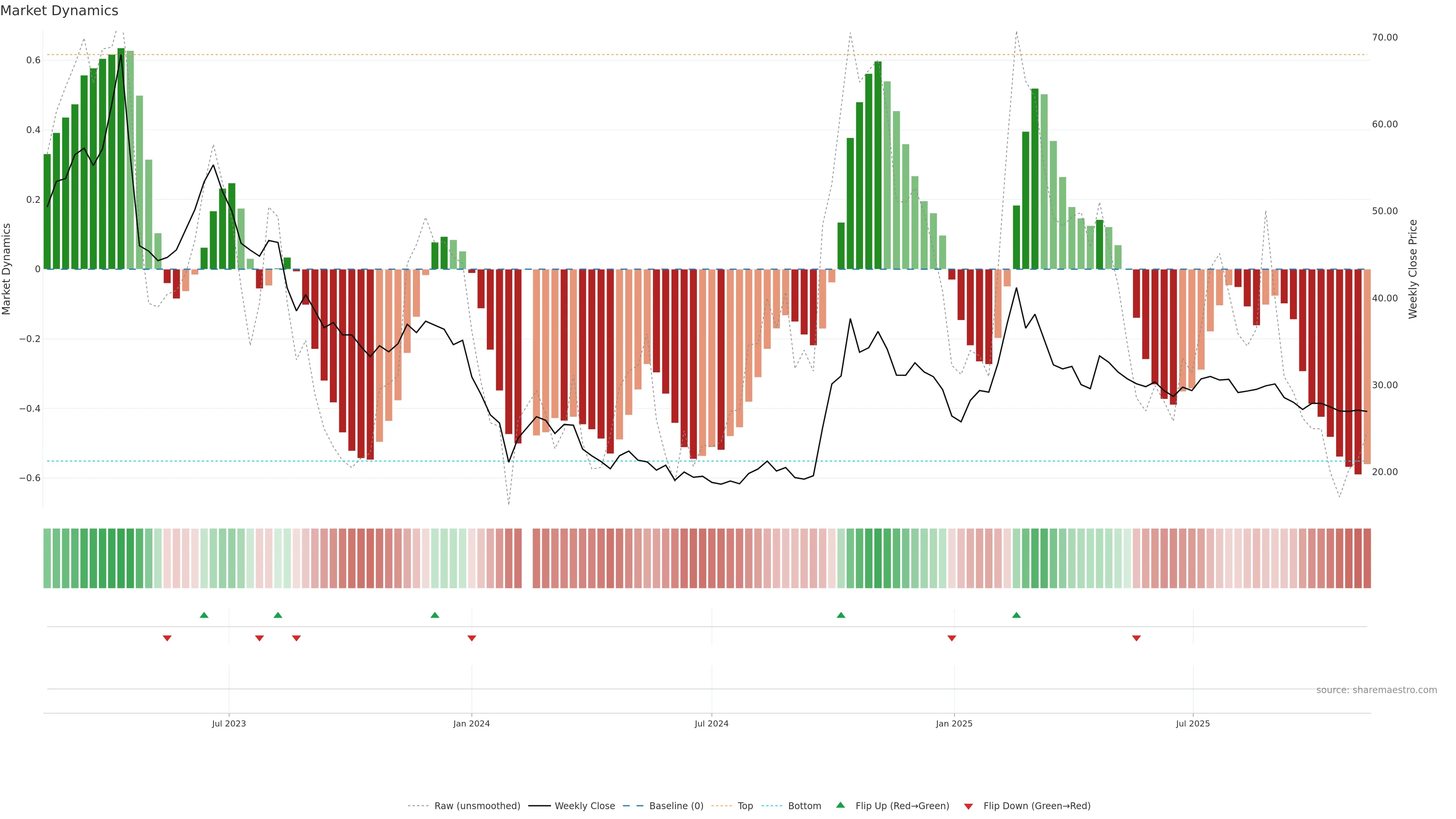Toggle the Weekly Close legend entry
The width and height of the screenshot is (1456, 819).
(x=584, y=806)
